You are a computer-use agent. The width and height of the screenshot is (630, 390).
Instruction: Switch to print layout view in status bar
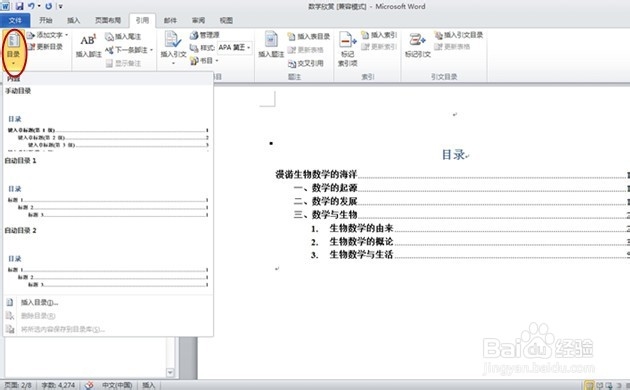tap(589, 385)
